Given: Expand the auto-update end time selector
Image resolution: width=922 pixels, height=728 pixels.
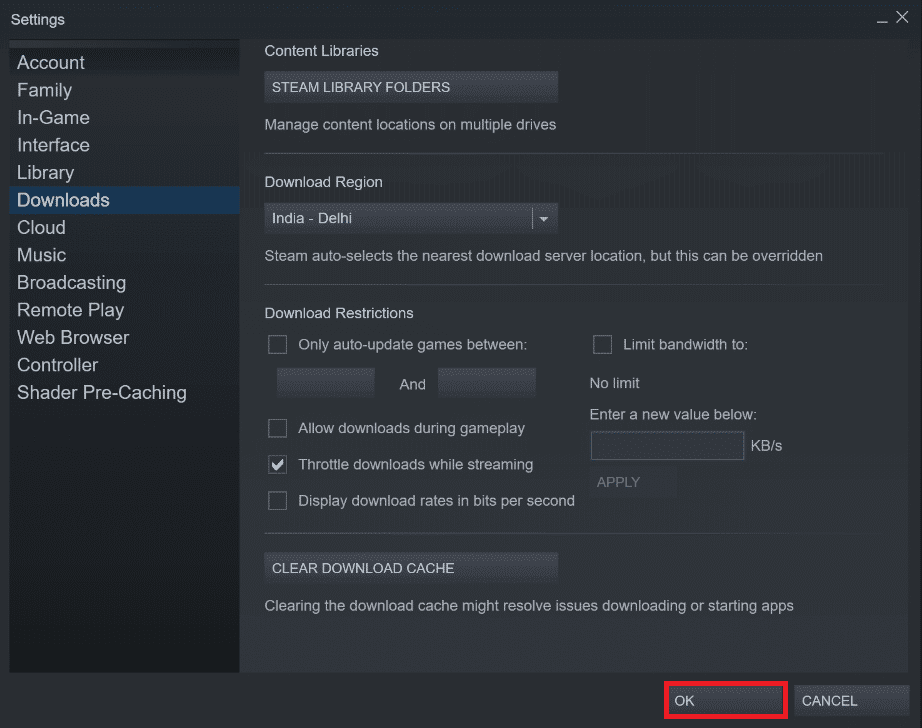Looking at the screenshot, I should (x=487, y=382).
